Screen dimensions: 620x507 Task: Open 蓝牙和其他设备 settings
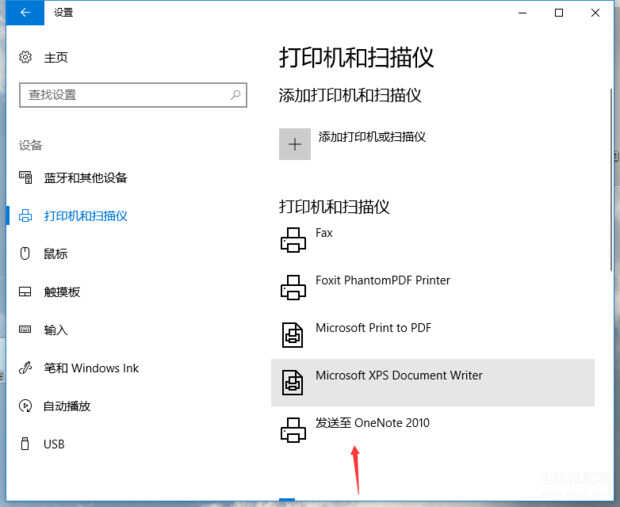pos(85,178)
